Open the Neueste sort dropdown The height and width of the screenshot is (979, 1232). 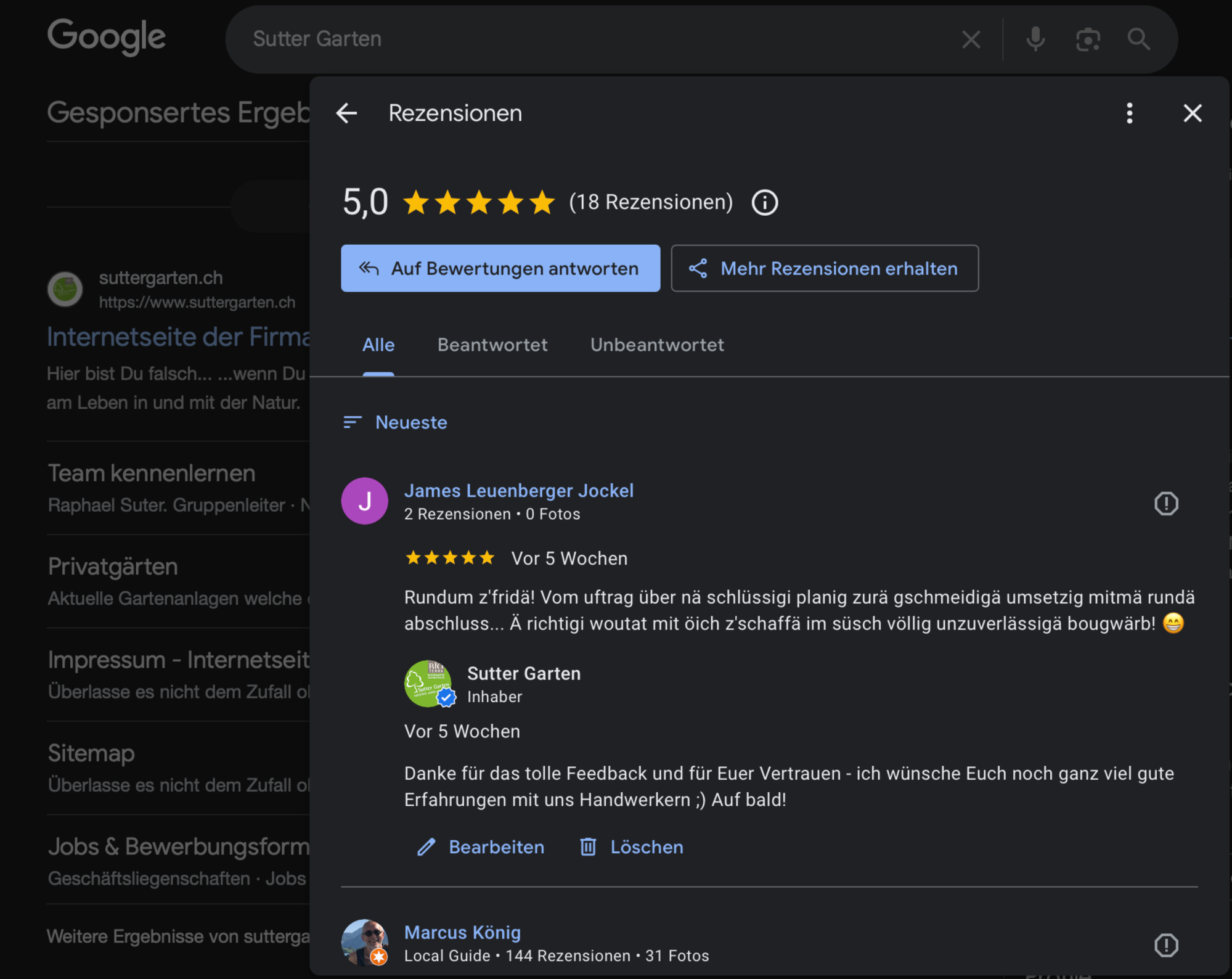click(x=396, y=423)
